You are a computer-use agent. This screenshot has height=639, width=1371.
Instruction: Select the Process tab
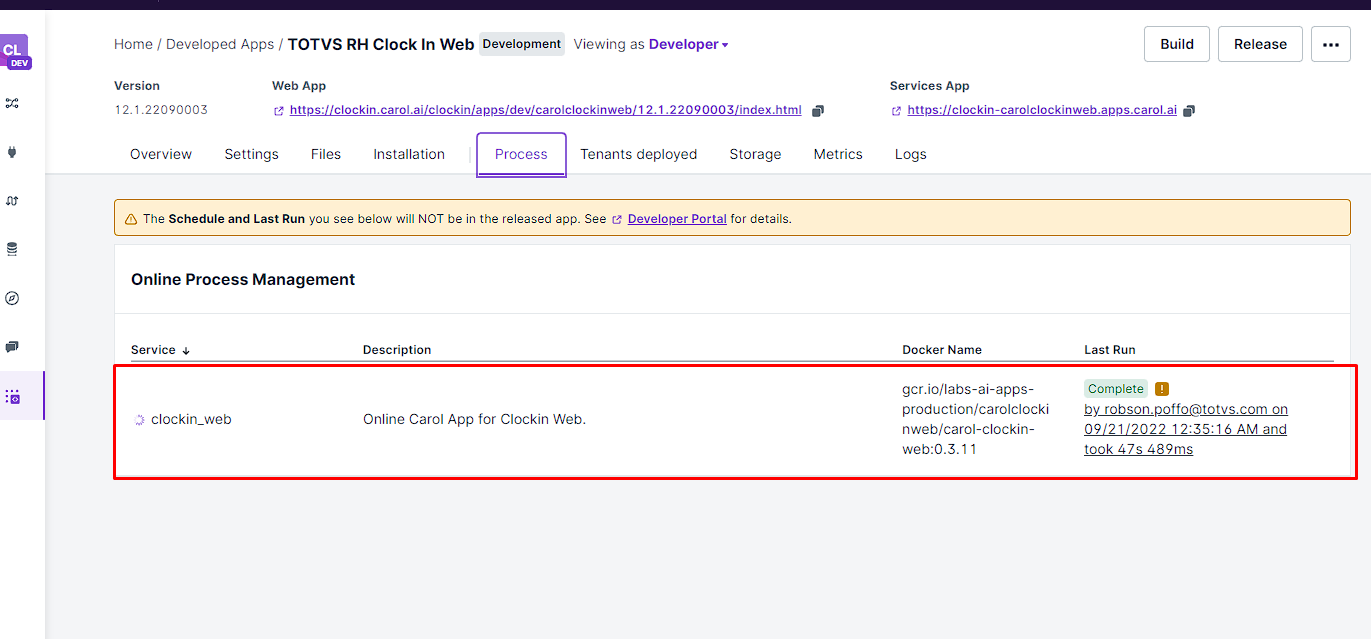click(521, 154)
